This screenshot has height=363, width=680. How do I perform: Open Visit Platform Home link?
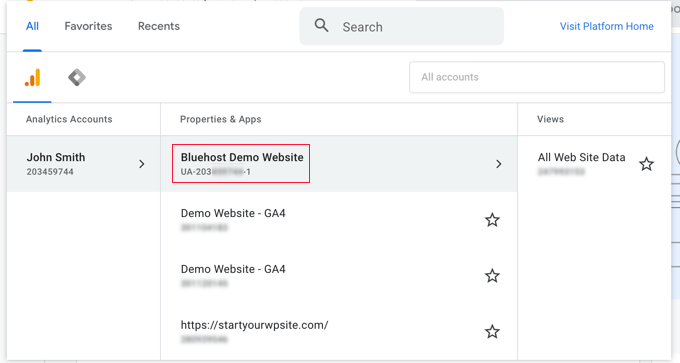point(606,26)
